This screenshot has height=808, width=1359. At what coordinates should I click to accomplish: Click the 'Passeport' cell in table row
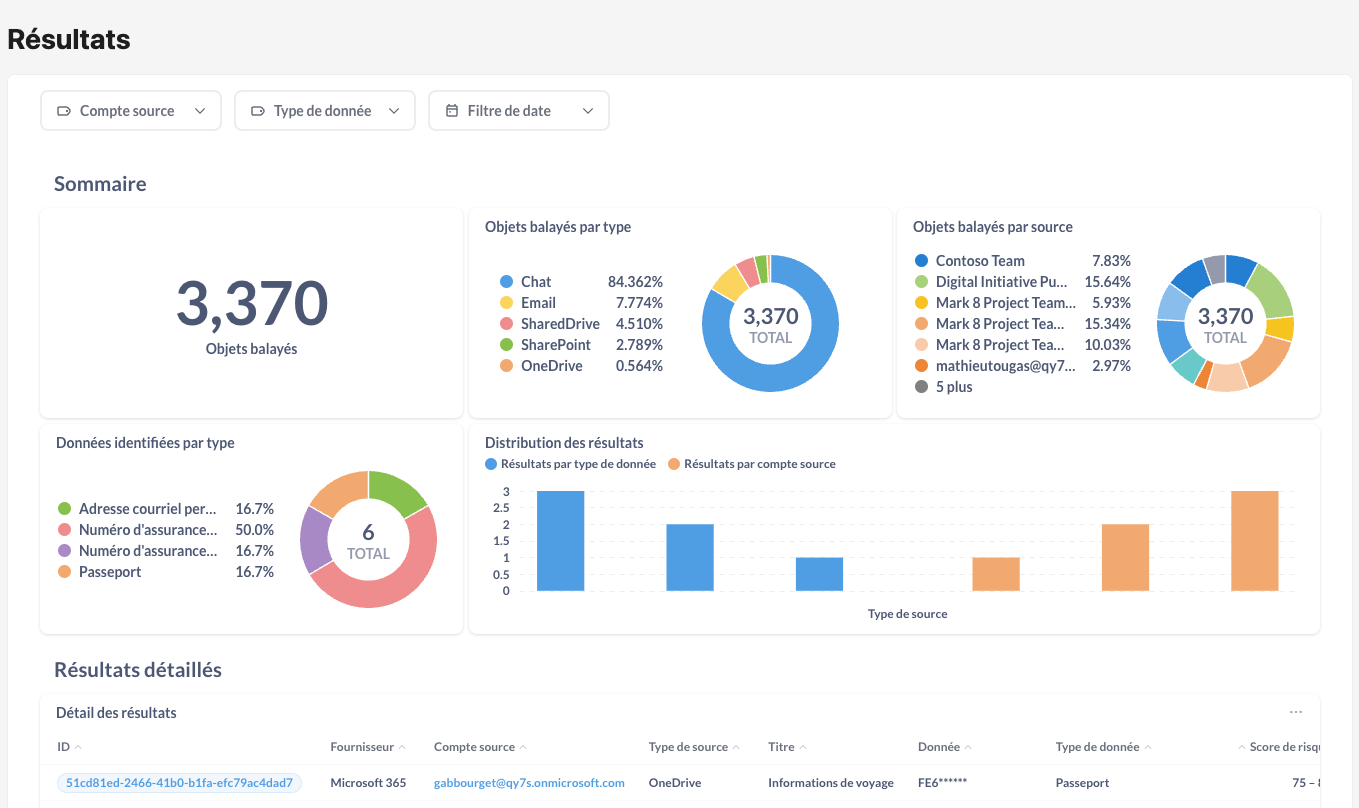click(1082, 783)
